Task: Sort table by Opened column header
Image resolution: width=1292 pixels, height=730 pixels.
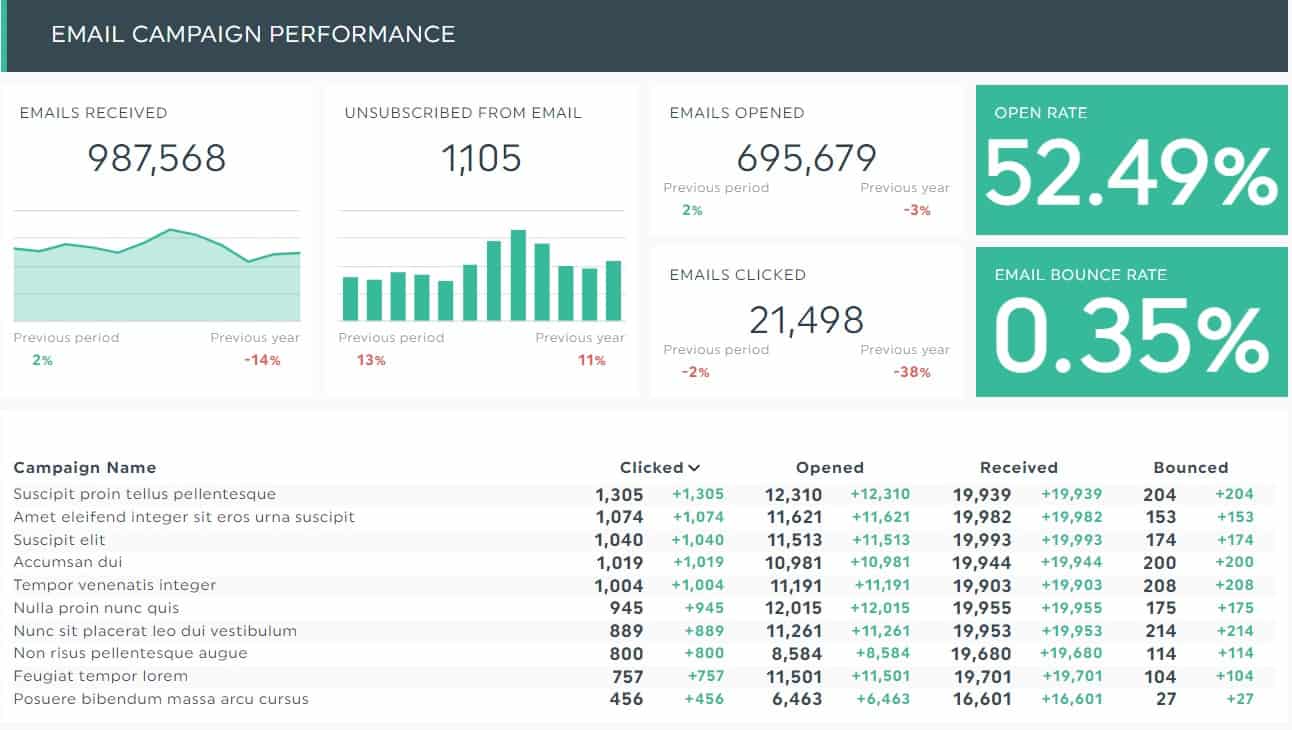Action: [x=829, y=467]
